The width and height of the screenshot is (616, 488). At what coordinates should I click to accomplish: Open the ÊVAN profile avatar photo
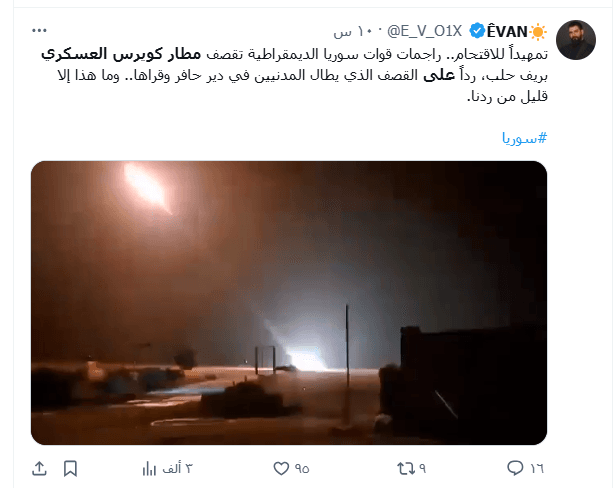point(576,40)
